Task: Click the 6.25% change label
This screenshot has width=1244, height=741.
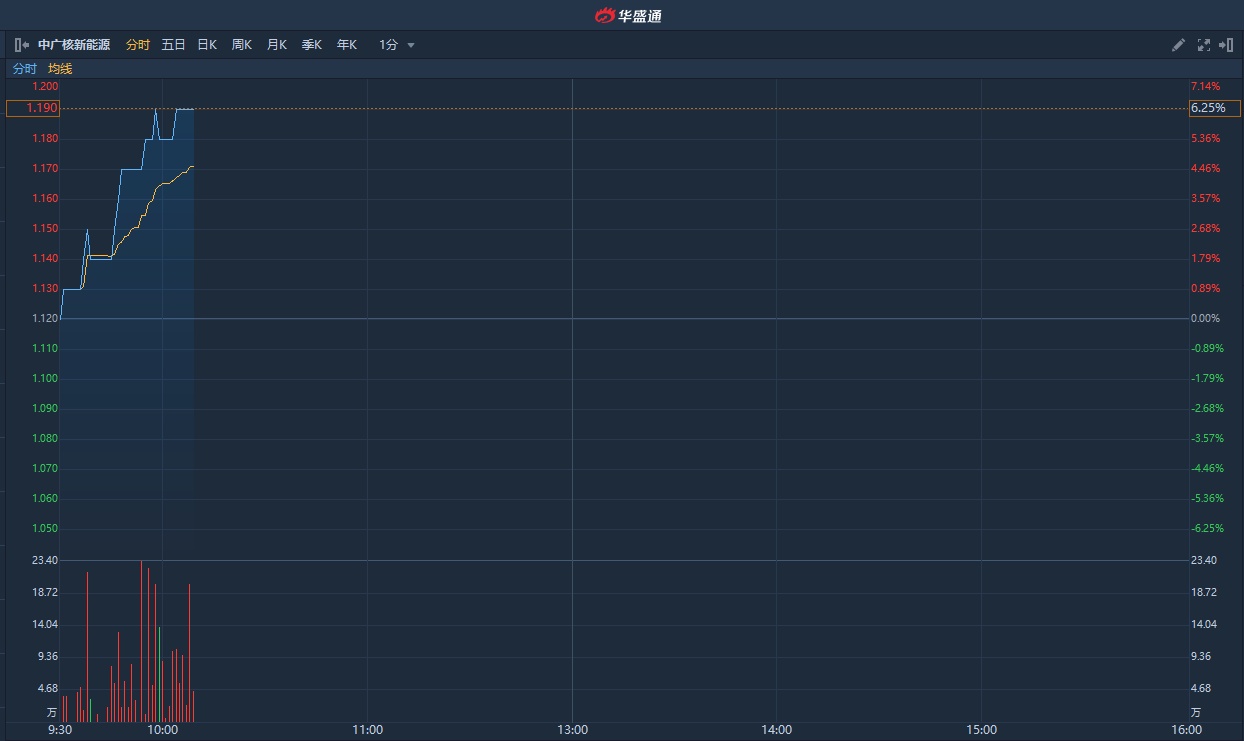Action: [1214, 108]
